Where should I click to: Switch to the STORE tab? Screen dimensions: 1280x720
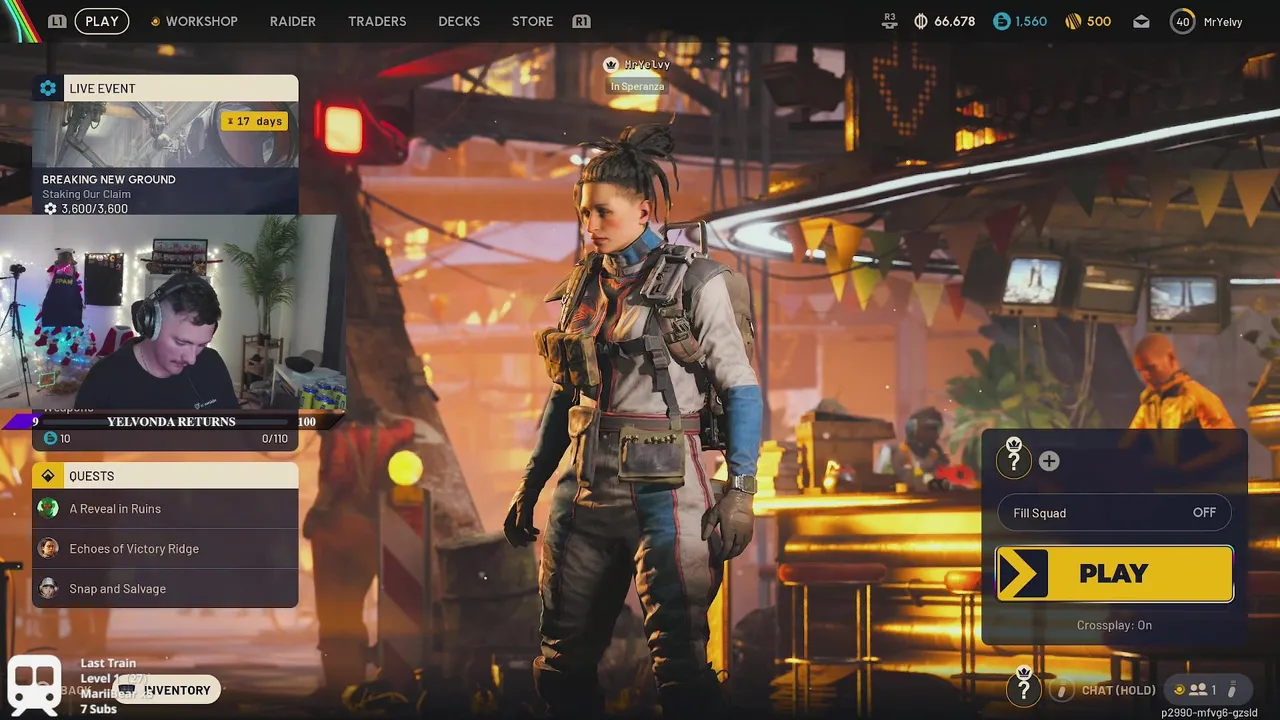click(532, 21)
